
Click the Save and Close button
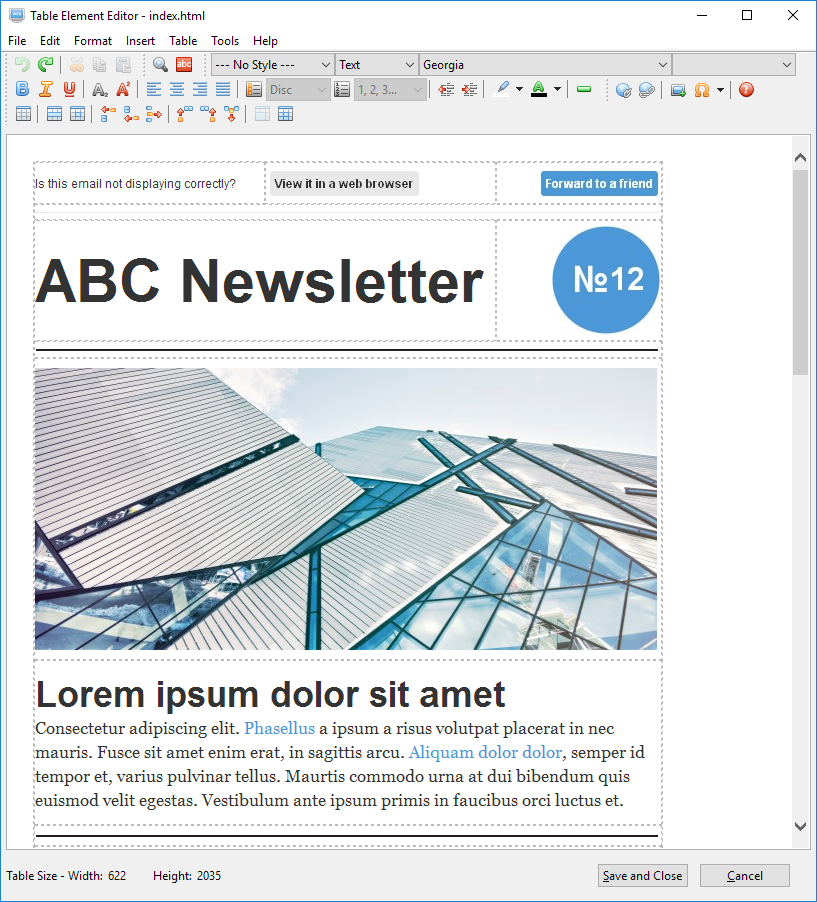pyautogui.click(x=642, y=876)
